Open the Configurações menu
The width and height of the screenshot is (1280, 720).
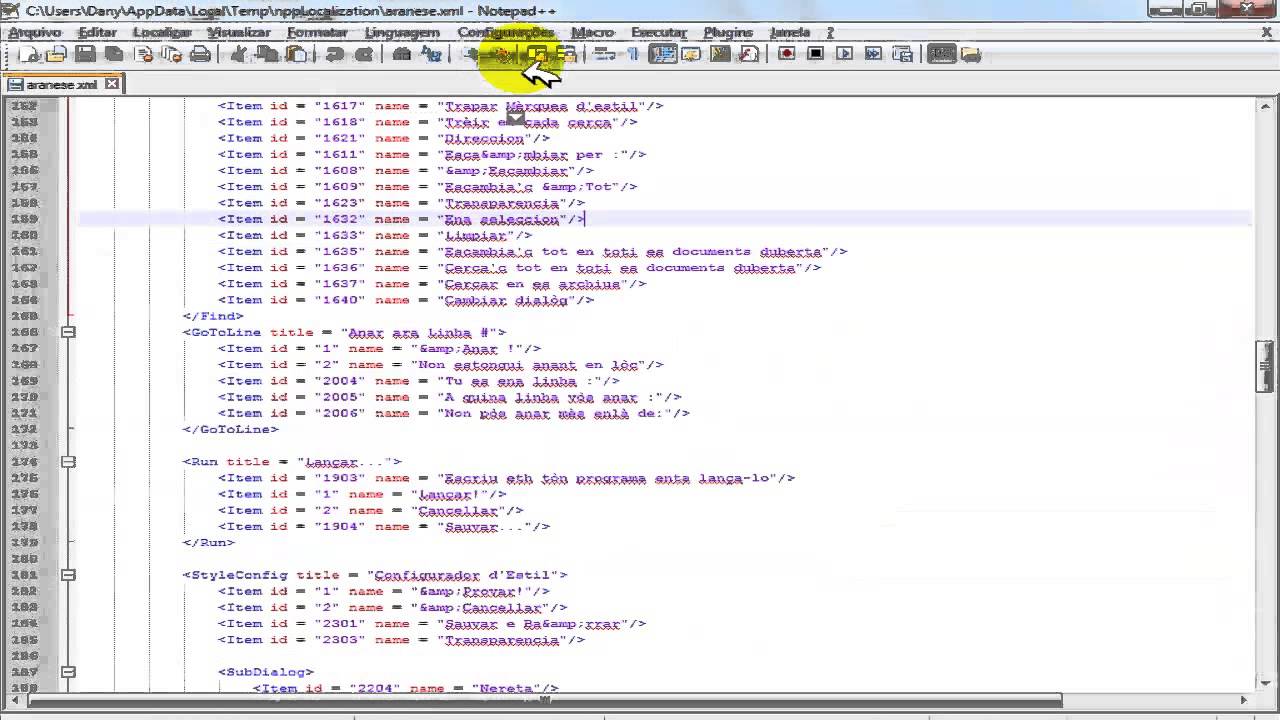(505, 32)
